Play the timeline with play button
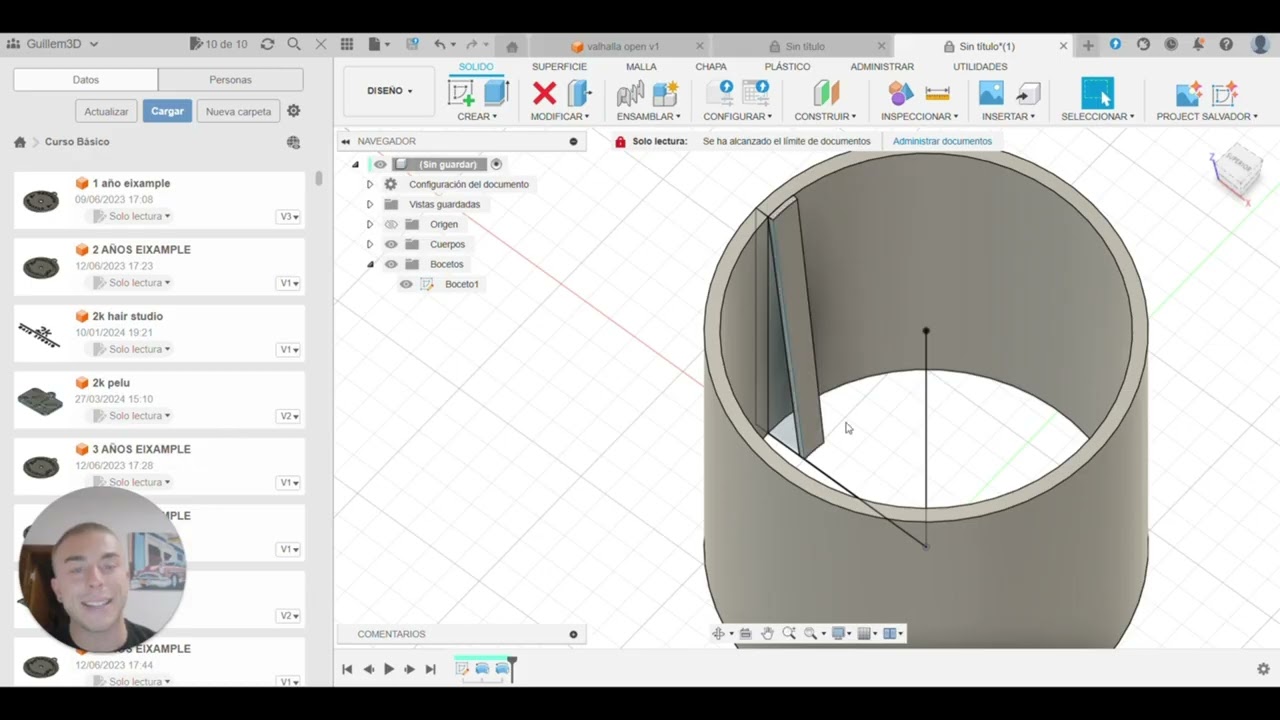 389,669
